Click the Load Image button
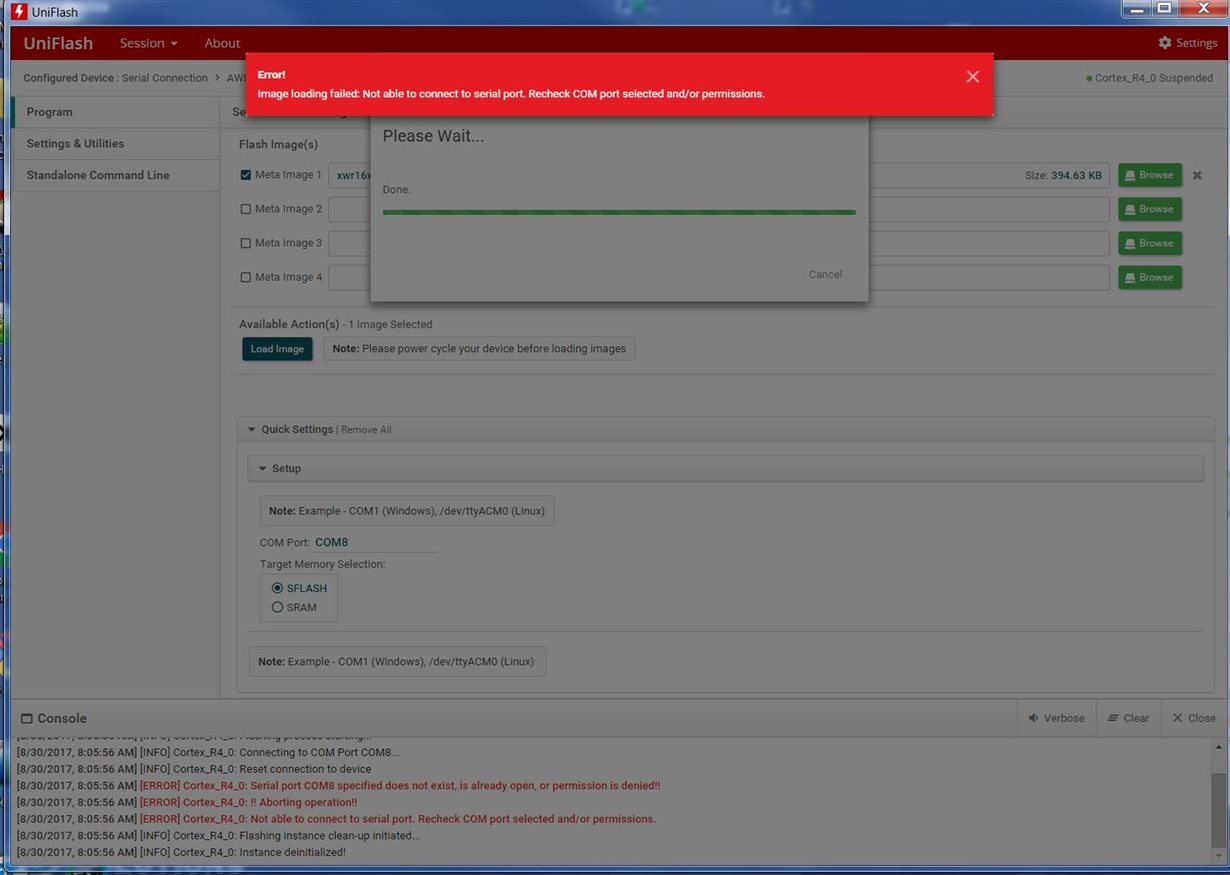Screen dimensions: 1230x875 click(x=277, y=349)
